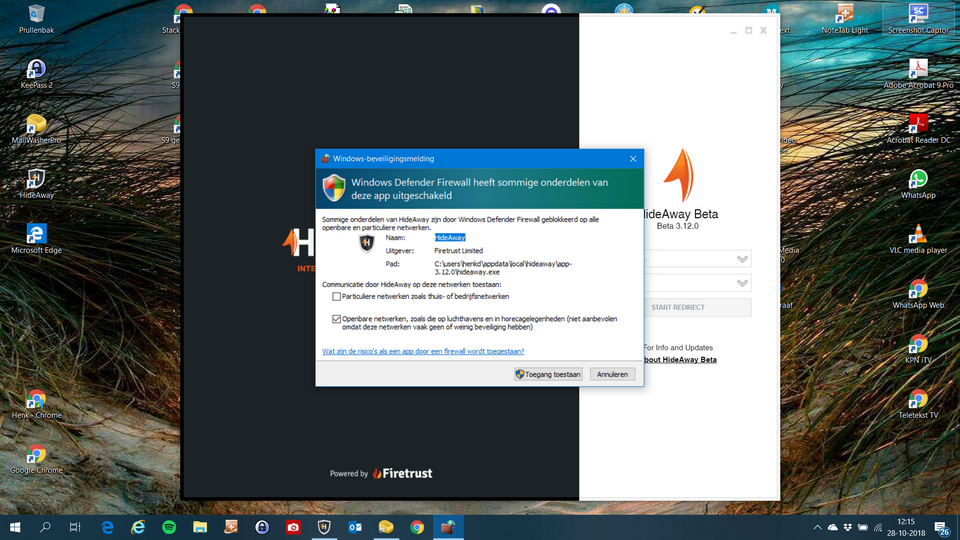Screen dimensions: 960x540
Task: Open WhatsApp desktop shortcut
Action: [918, 184]
